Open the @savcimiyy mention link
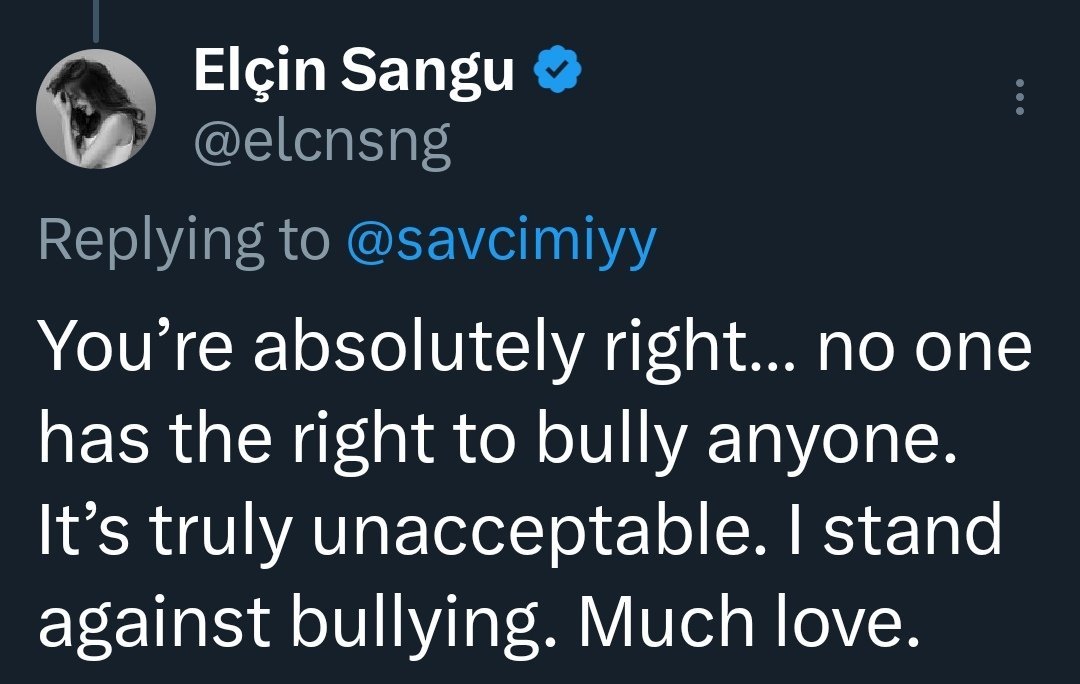This screenshot has width=1080, height=684. tap(500, 241)
